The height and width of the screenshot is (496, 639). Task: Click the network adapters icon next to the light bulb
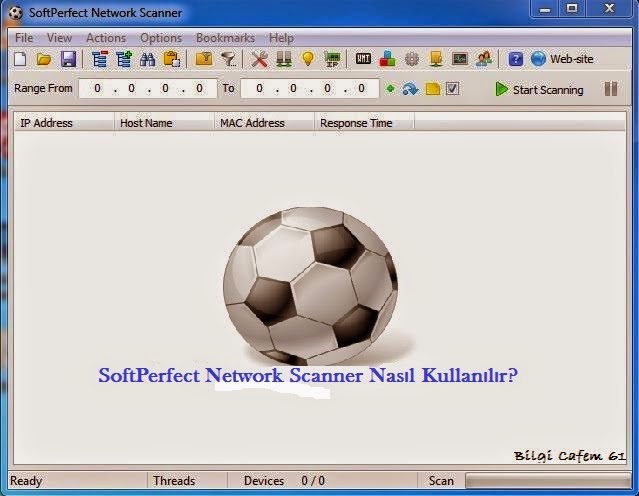point(284,59)
